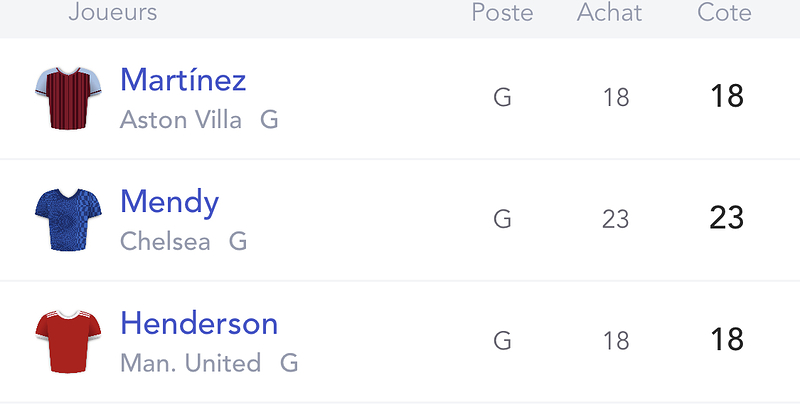The width and height of the screenshot is (800, 414).
Task: Sort by the Poste column header
Action: pyautogui.click(x=502, y=13)
